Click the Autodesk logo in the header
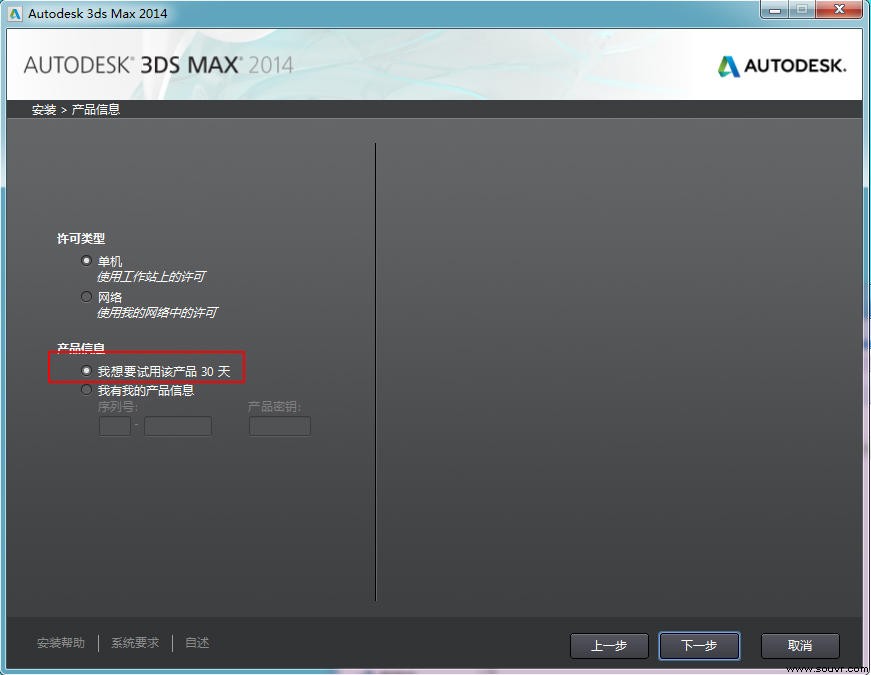The image size is (871, 675). 782,66
